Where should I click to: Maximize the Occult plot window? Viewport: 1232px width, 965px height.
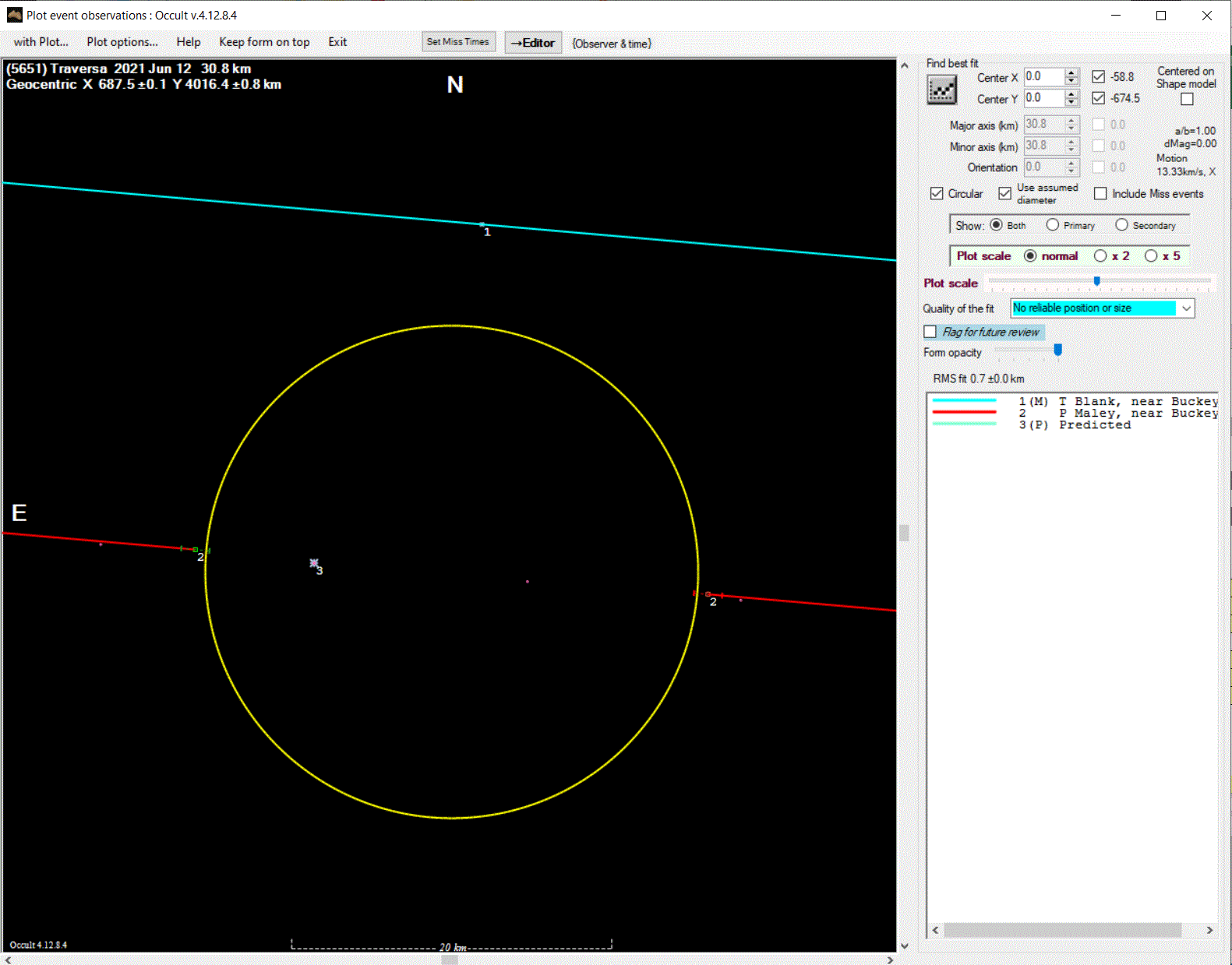[x=1161, y=15]
